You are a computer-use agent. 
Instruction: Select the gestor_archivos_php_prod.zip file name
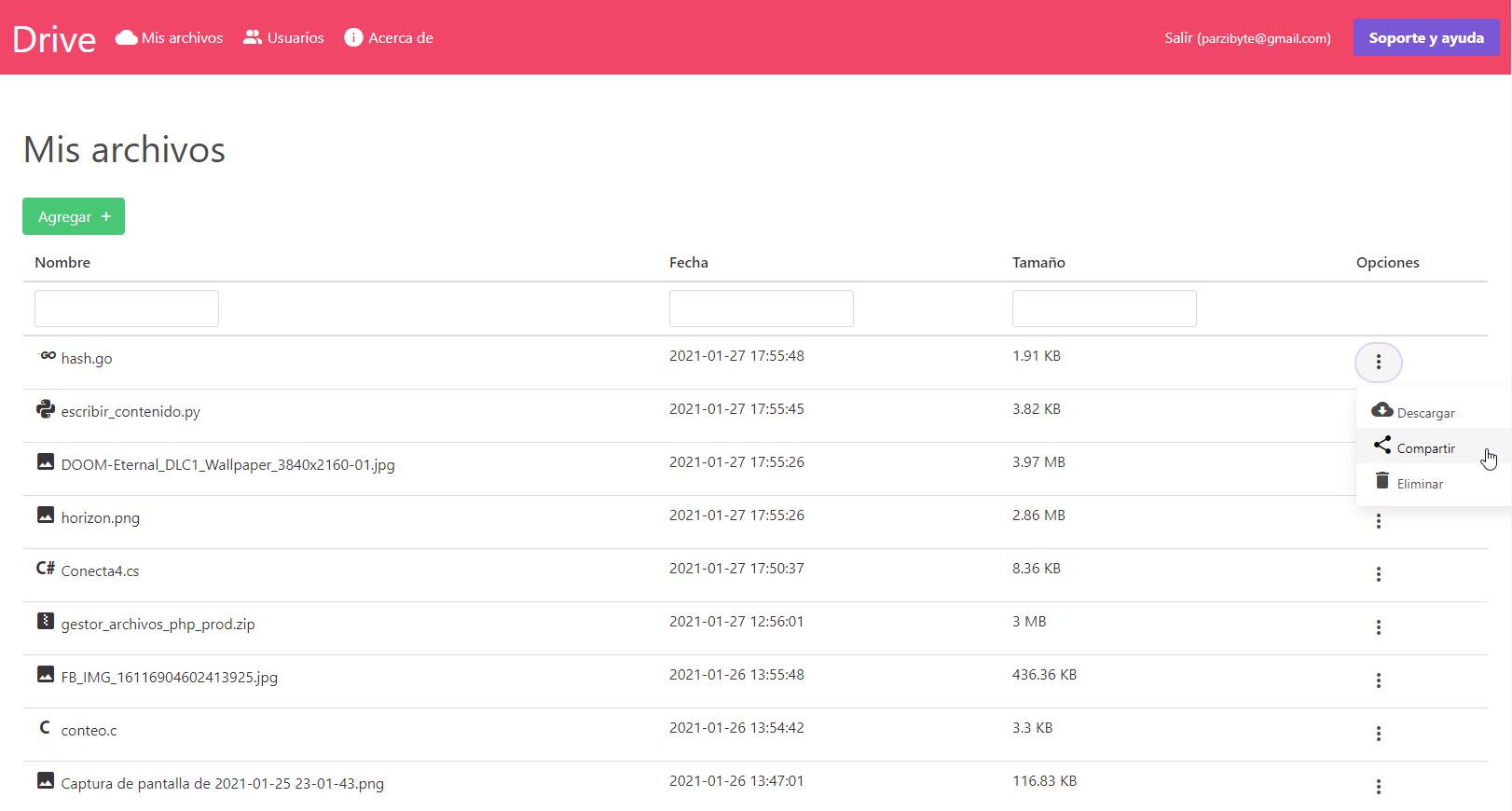tap(158, 624)
